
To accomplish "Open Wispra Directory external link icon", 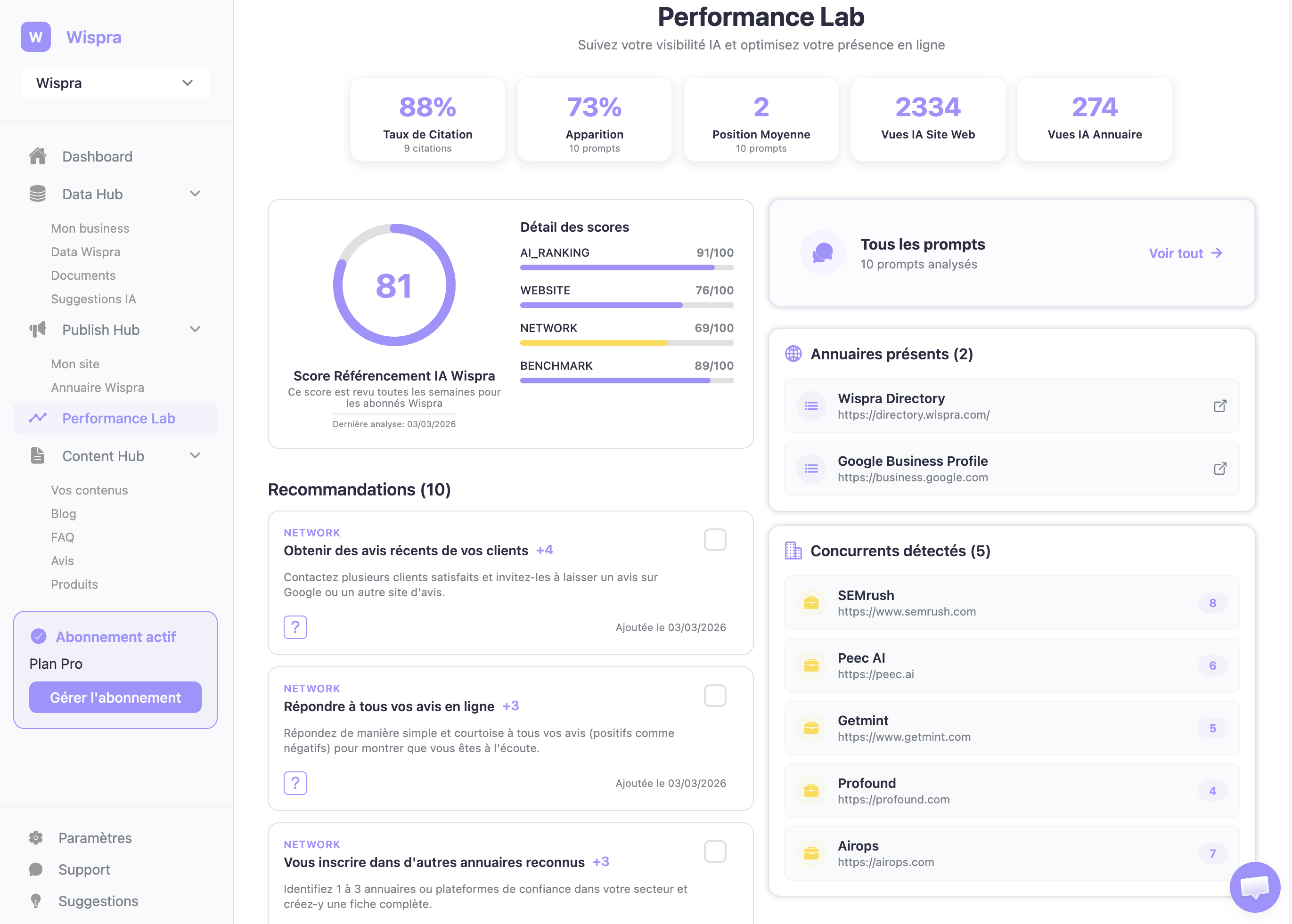I will (x=1220, y=405).
